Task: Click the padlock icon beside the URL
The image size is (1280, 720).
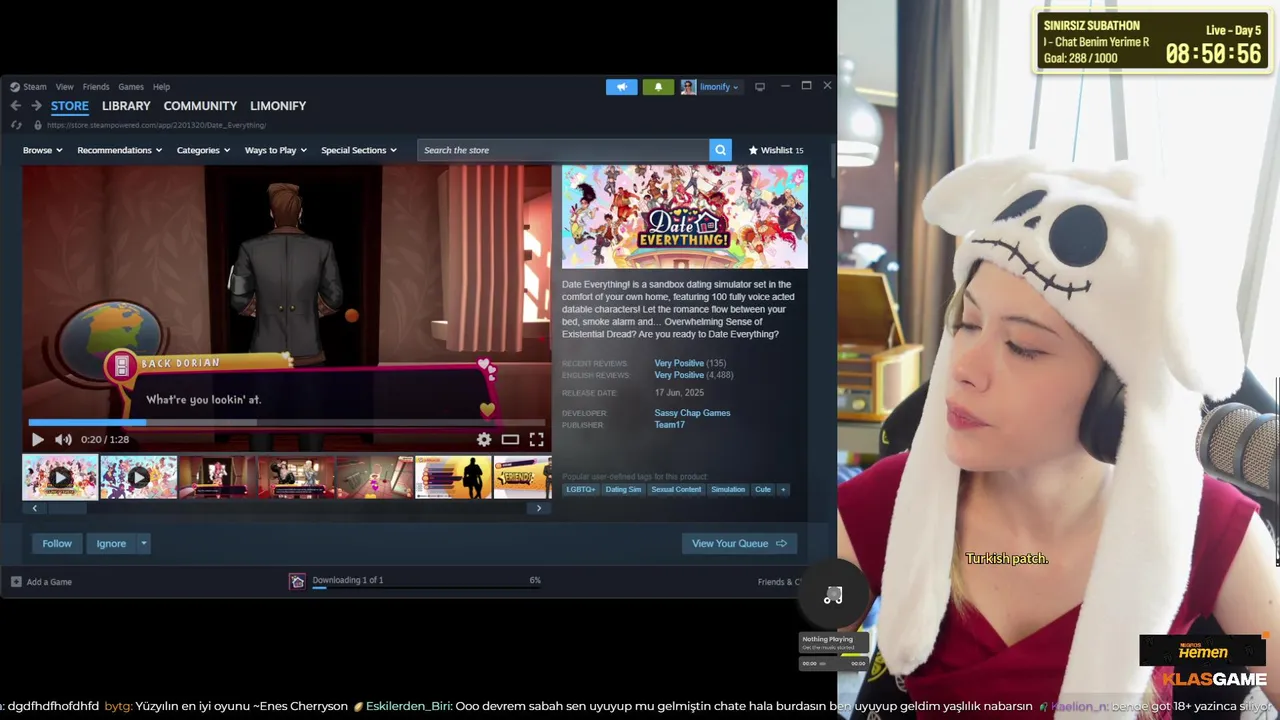Action: [38, 125]
